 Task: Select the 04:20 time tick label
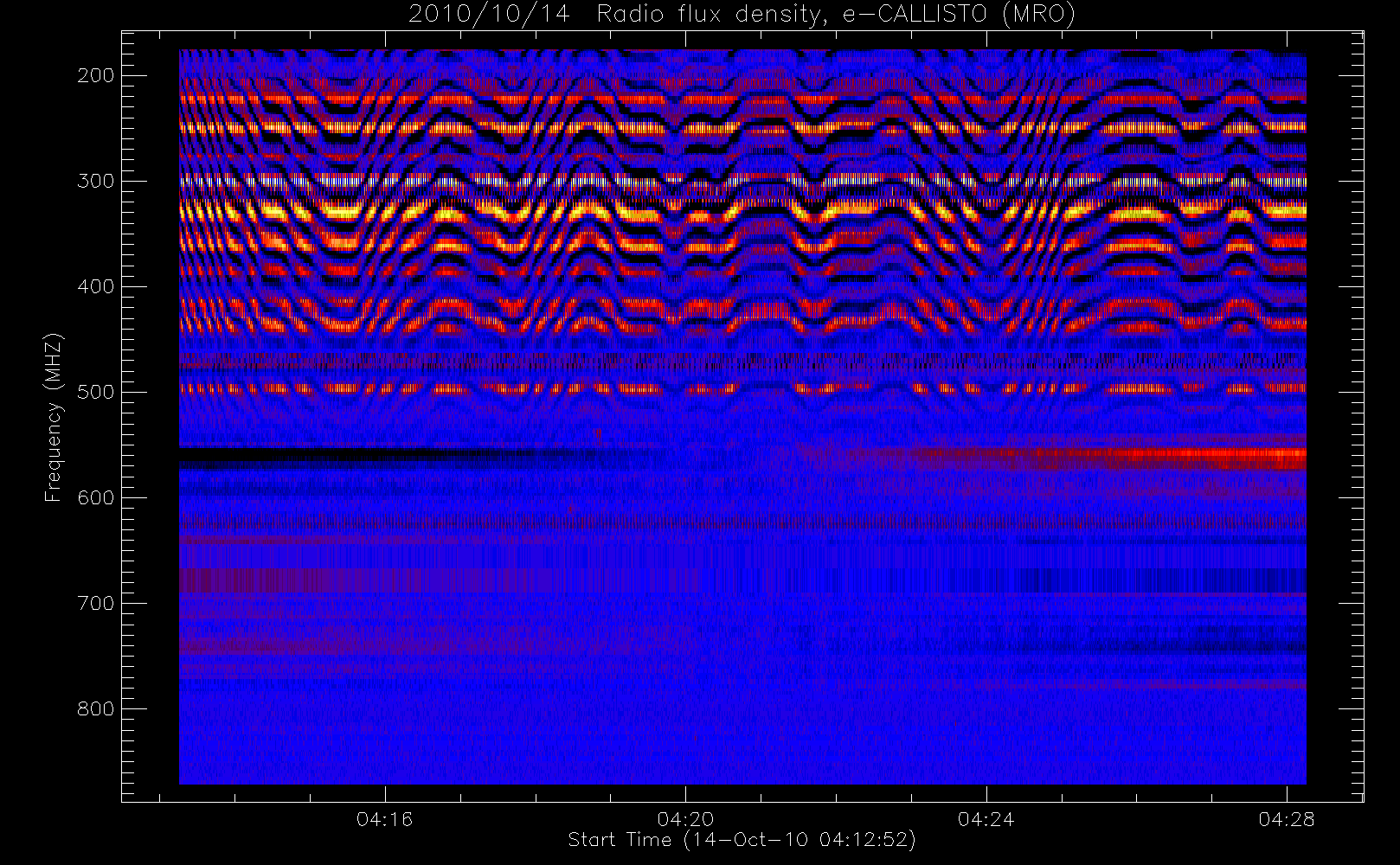click(685, 819)
